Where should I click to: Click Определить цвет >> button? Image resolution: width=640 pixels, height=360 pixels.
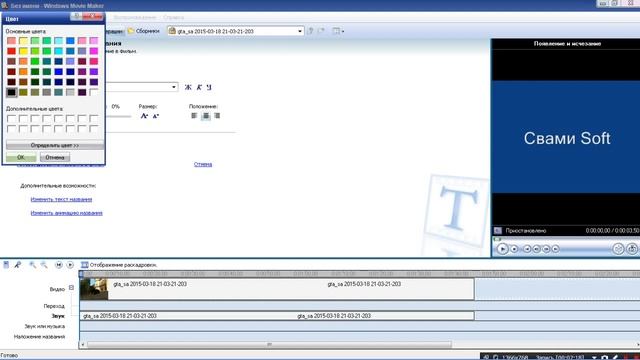55,145
